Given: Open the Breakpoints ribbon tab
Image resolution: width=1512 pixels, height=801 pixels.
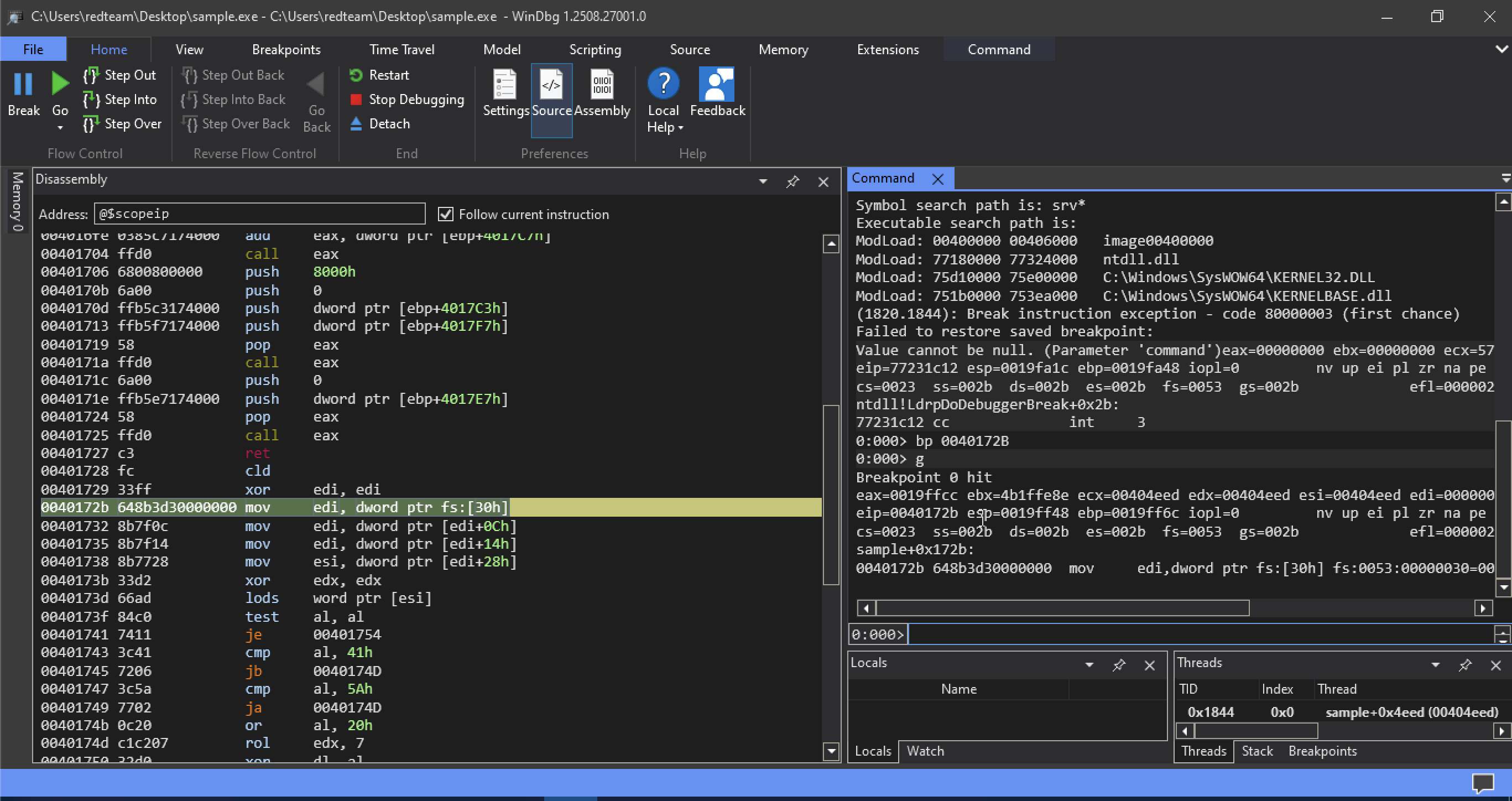Looking at the screenshot, I should 286,49.
